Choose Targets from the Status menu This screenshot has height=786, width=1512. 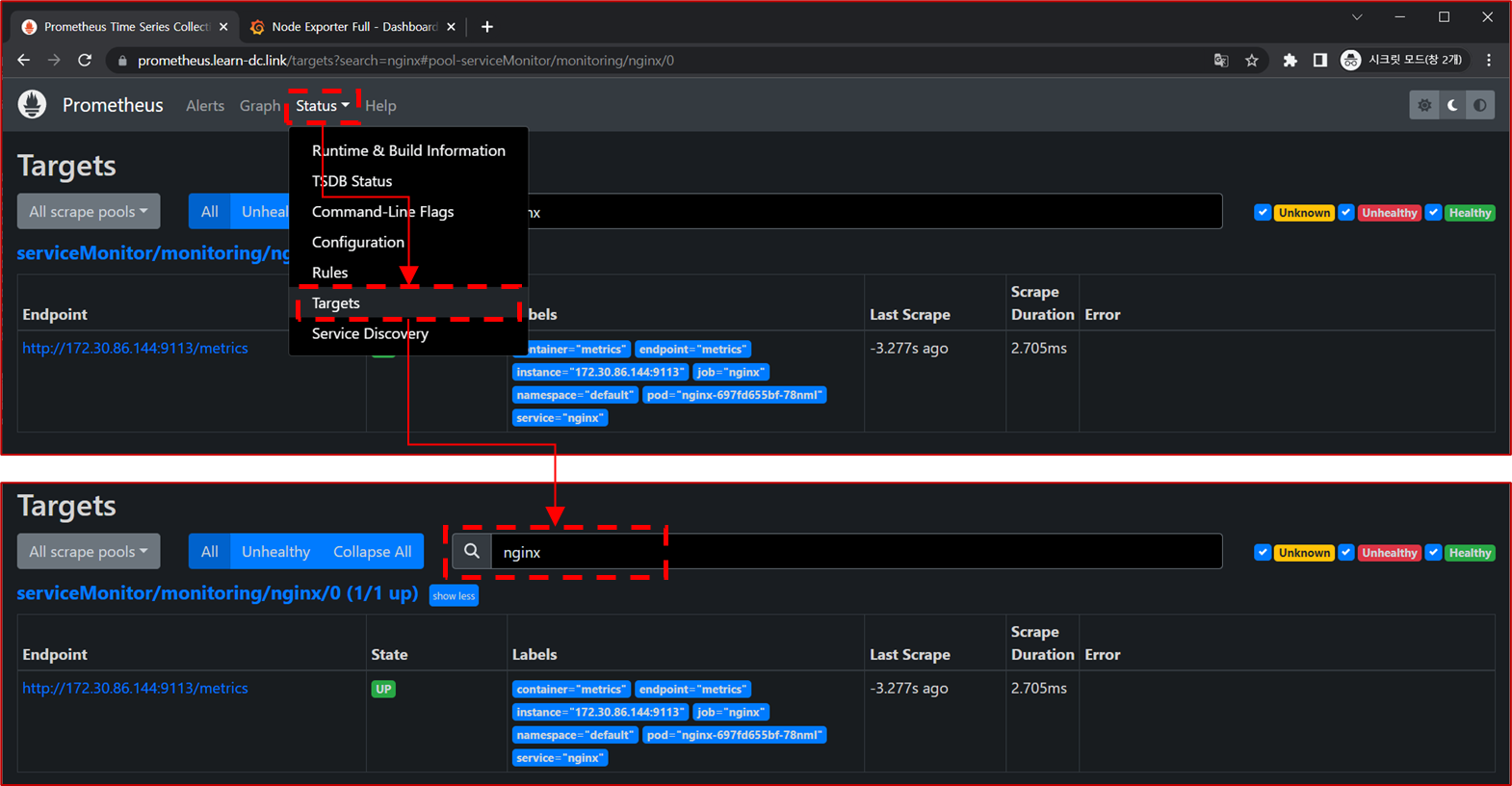[336, 303]
